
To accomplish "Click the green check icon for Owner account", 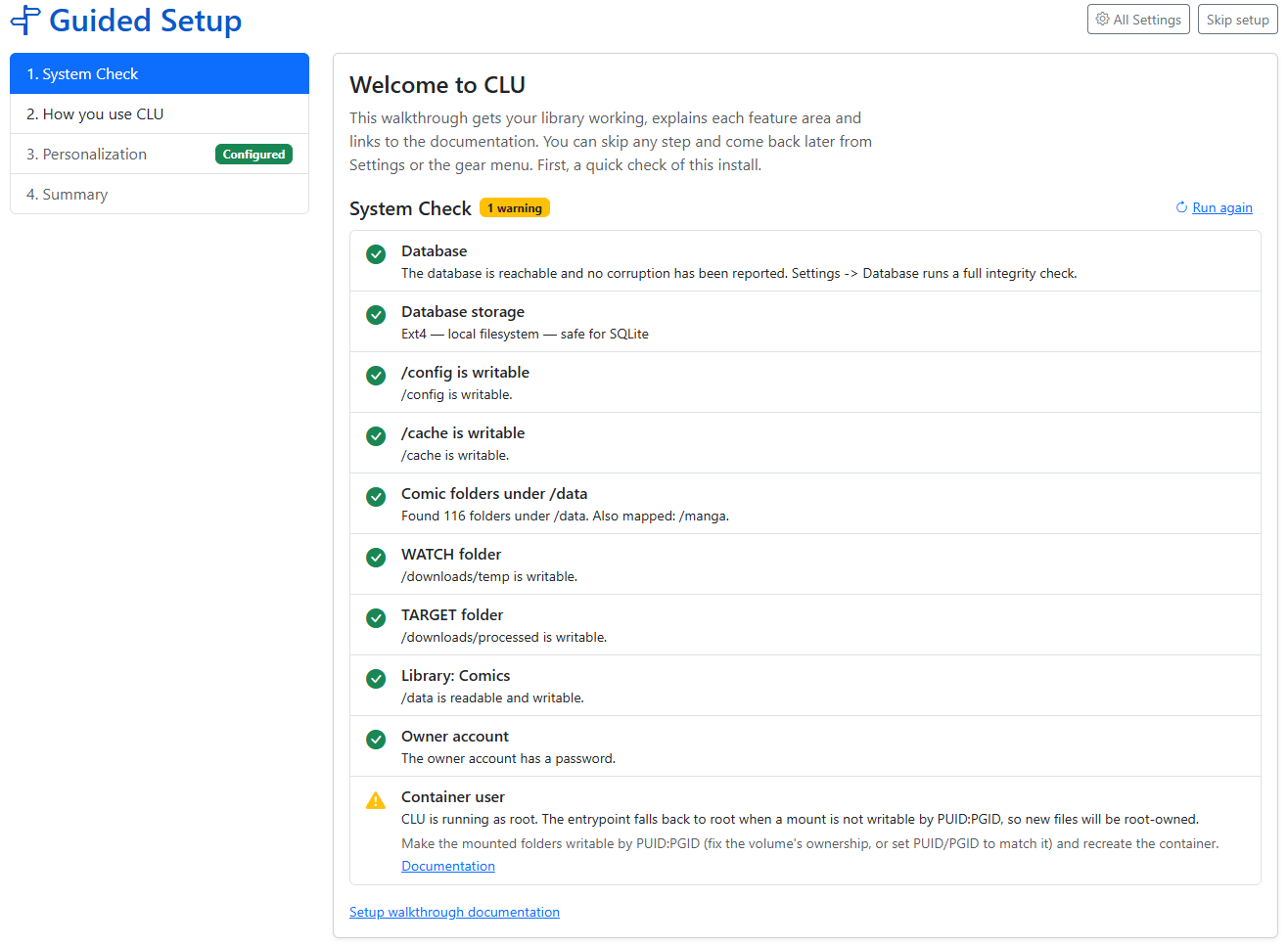I will coord(376,740).
